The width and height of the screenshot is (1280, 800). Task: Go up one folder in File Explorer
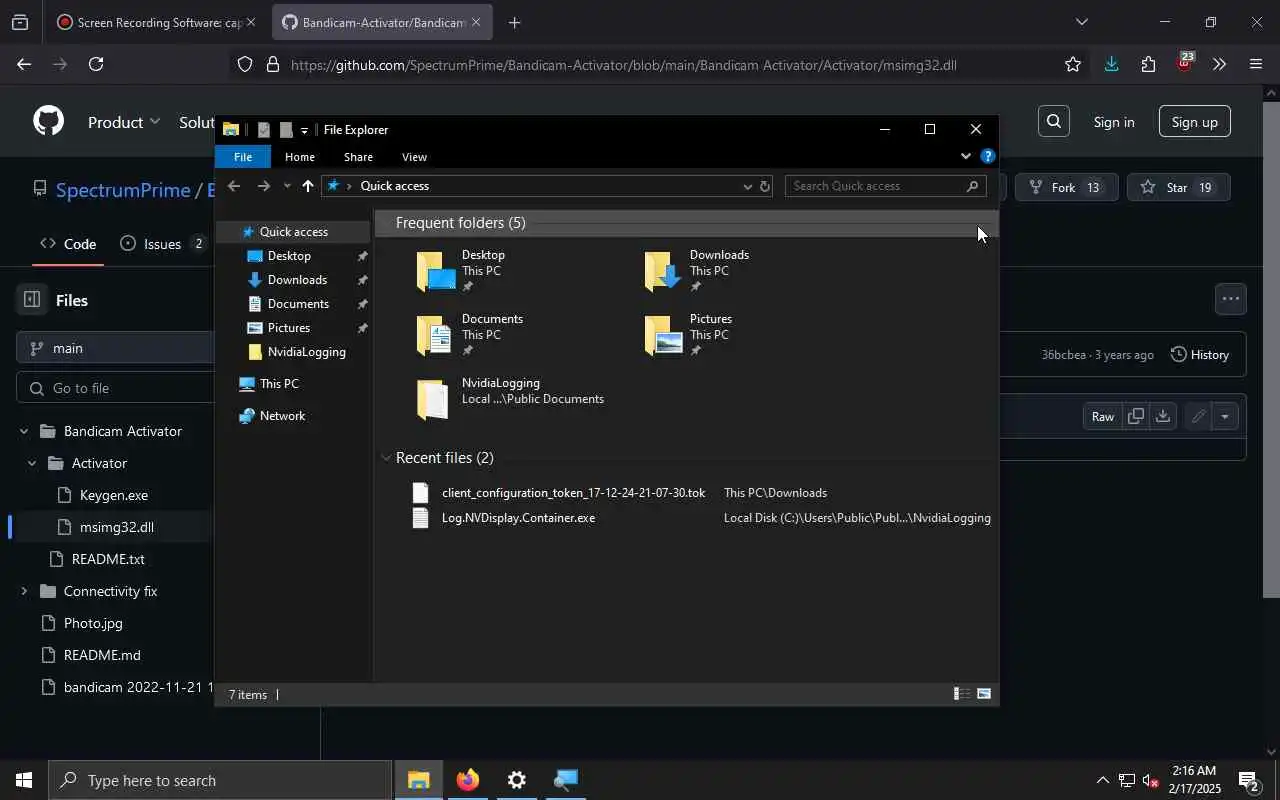click(x=307, y=186)
